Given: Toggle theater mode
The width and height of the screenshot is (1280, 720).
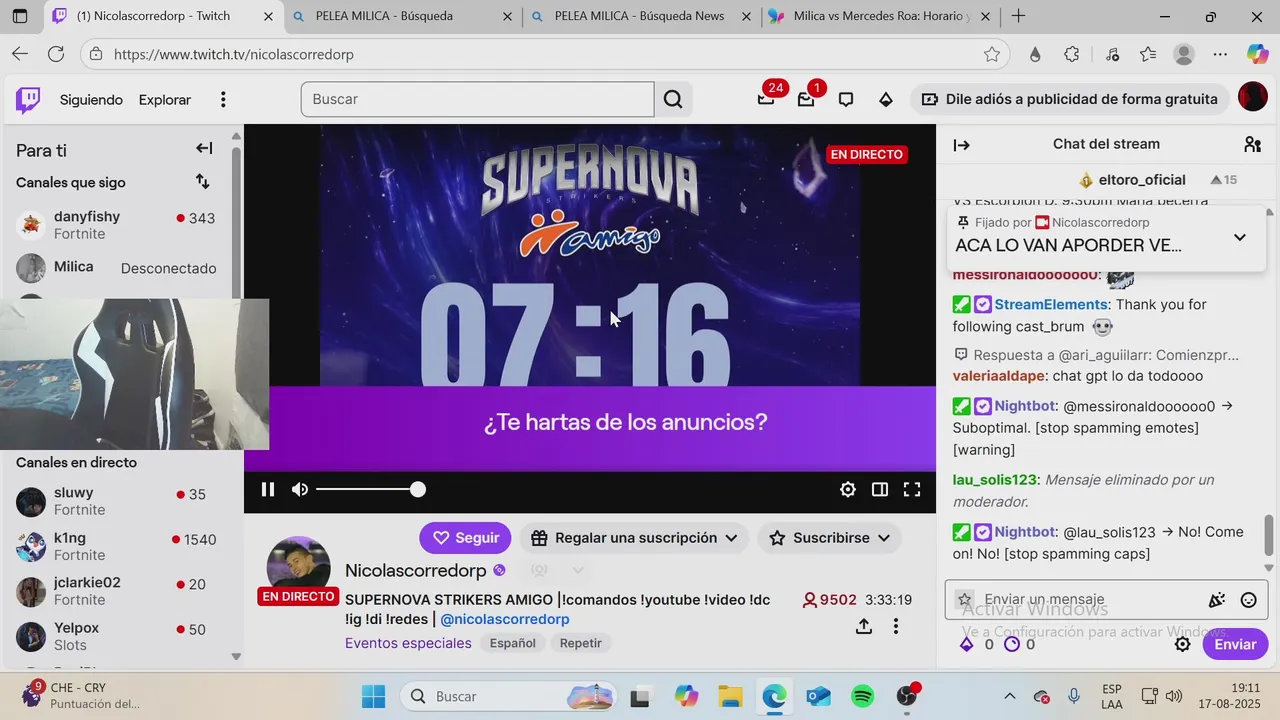Looking at the screenshot, I should coord(880,489).
